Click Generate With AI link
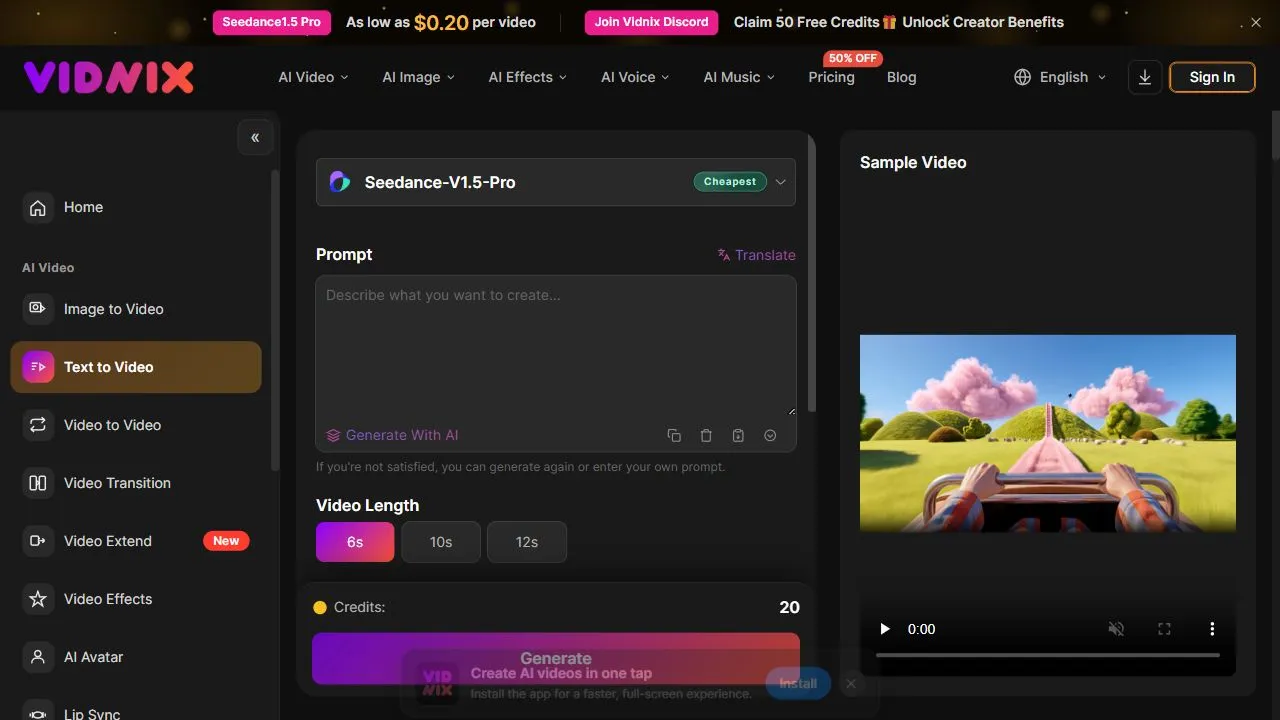Screen dimensions: 1280x720 [x=392, y=435]
